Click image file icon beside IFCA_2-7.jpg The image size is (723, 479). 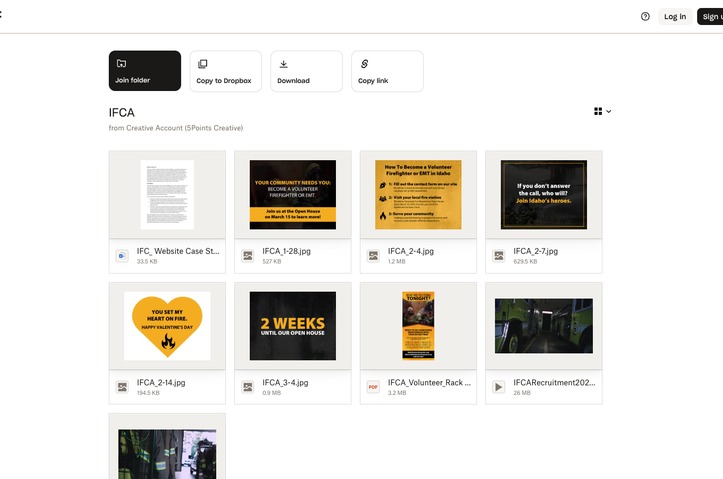coord(498,255)
